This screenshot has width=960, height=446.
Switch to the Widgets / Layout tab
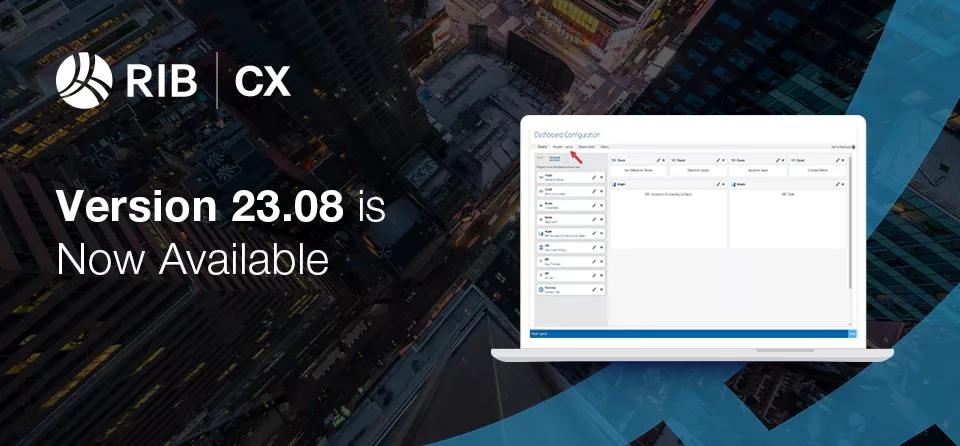tap(563, 147)
